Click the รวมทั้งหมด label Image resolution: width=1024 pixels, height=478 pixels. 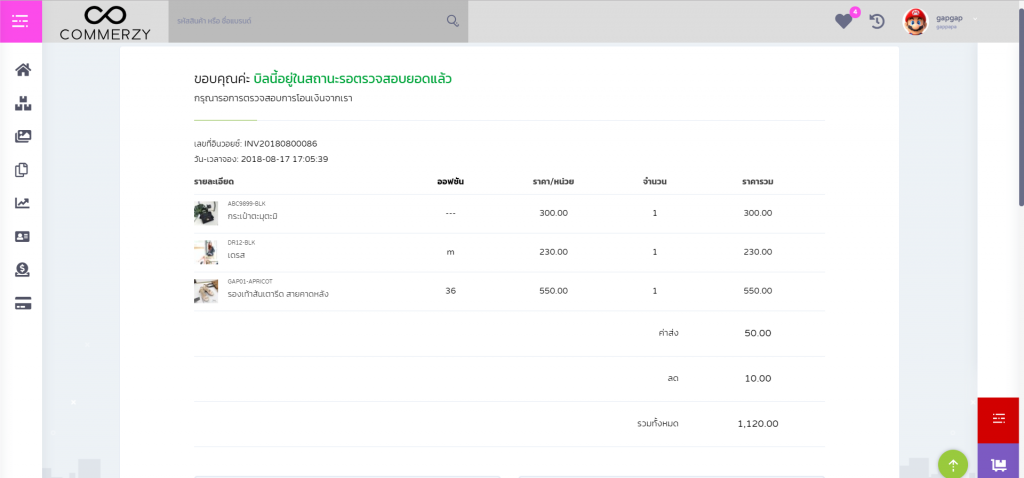(x=658, y=424)
